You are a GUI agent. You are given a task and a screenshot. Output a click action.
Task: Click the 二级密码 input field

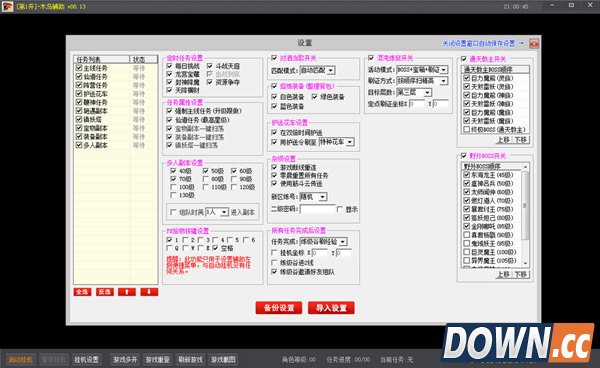(317, 209)
